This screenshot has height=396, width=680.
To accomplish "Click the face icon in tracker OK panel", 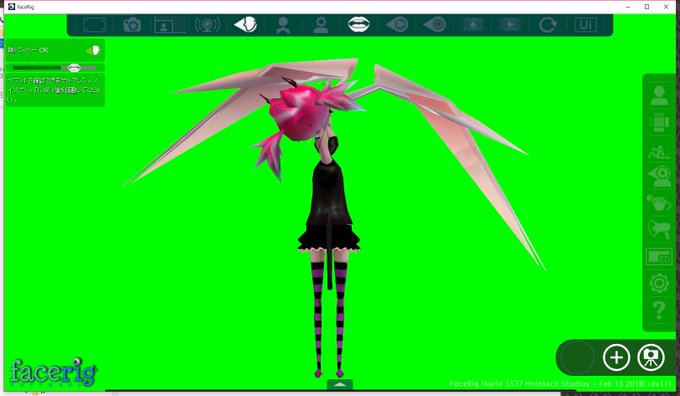I will click(93, 50).
